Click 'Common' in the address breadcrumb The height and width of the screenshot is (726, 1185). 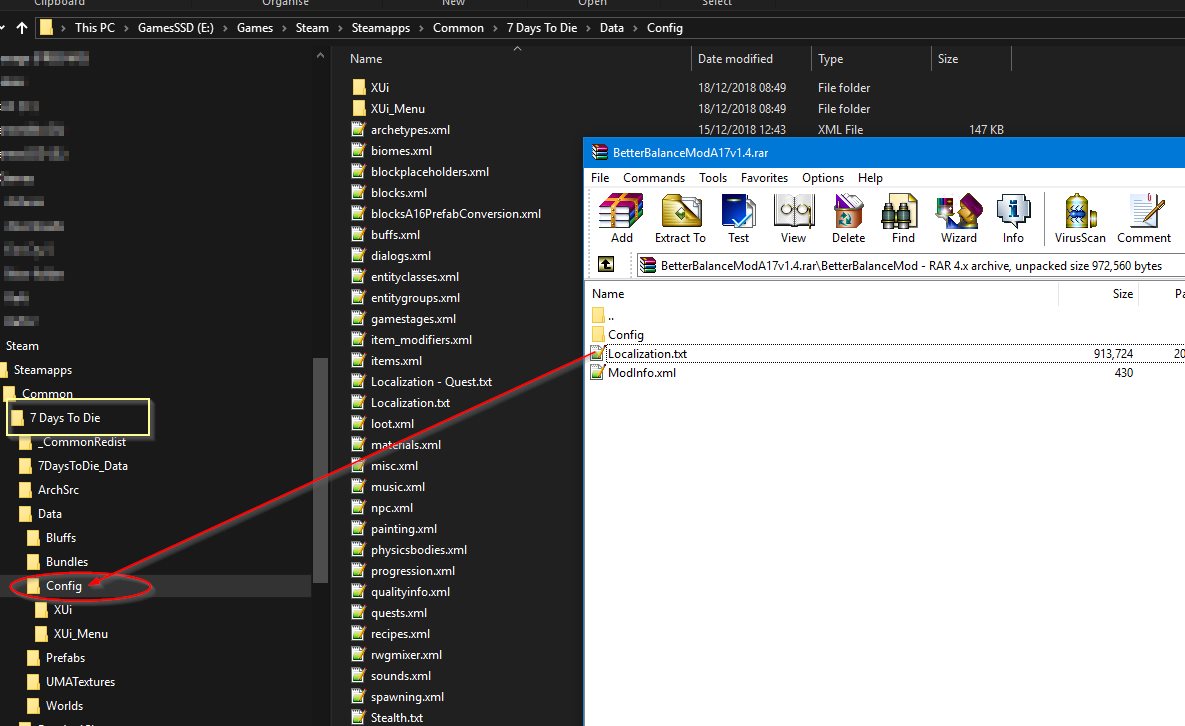click(458, 28)
